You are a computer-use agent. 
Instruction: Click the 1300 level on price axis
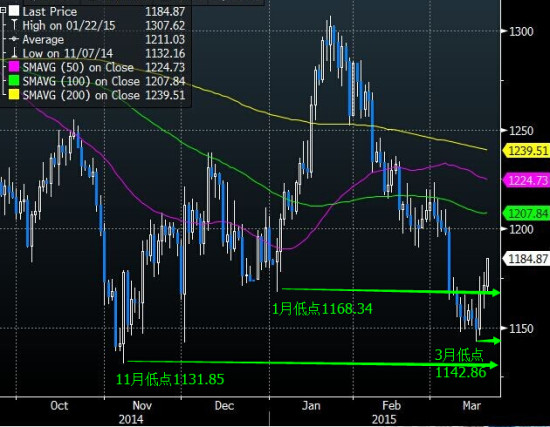click(521, 32)
